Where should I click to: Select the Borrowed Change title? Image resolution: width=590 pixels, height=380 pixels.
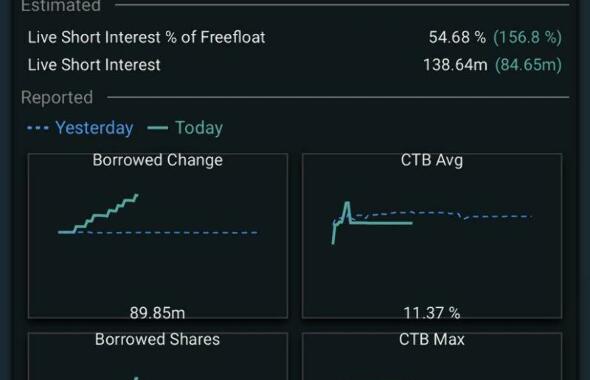tap(158, 160)
